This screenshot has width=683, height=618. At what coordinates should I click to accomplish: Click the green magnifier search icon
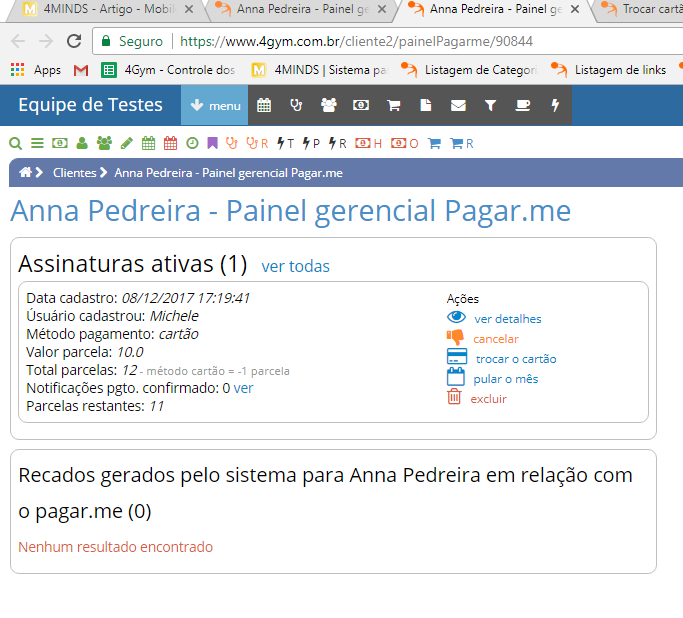pyautogui.click(x=15, y=143)
